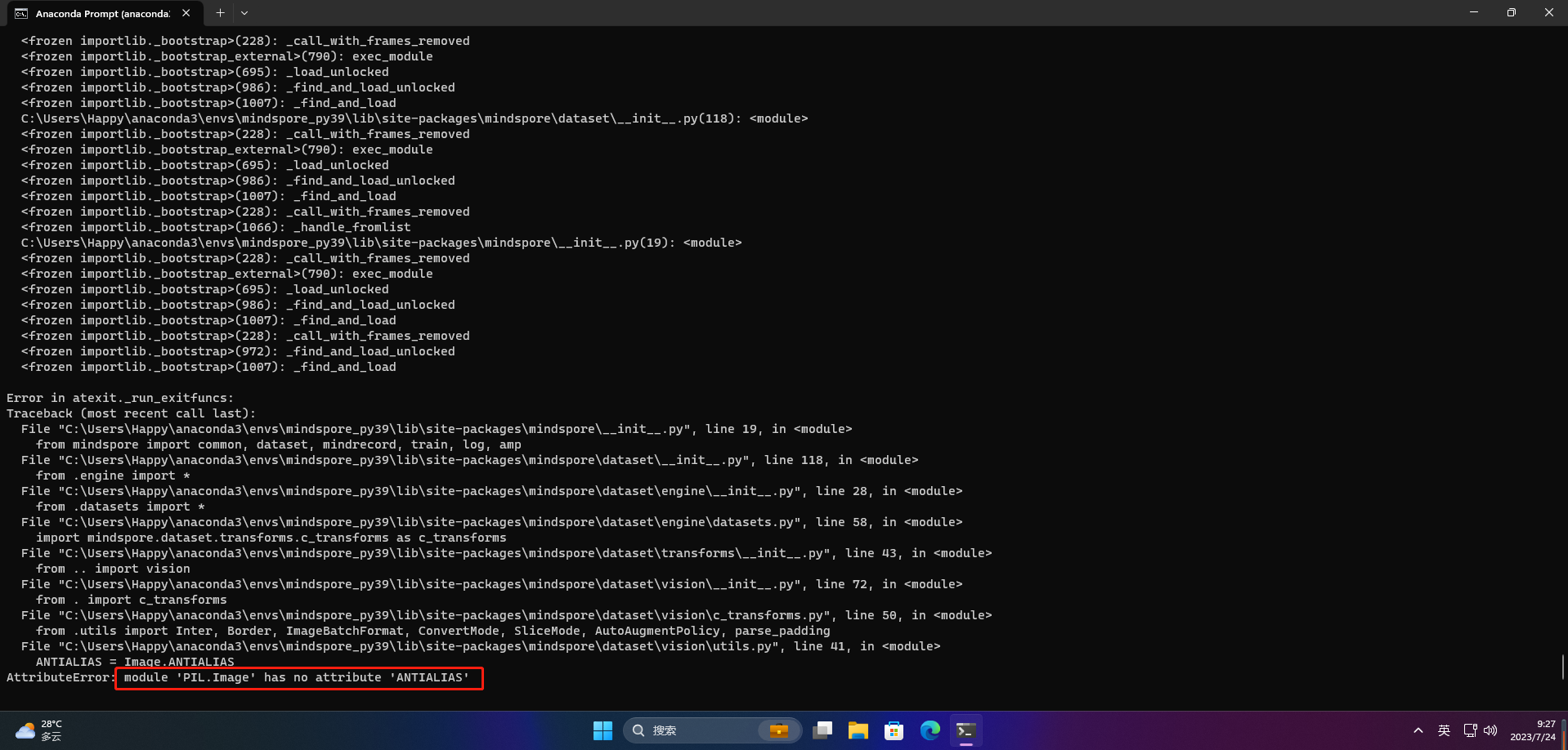Click the Anaconda Prompt tab icon
The width and height of the screenshot is (1568, 750).
(x=21, y=13)
